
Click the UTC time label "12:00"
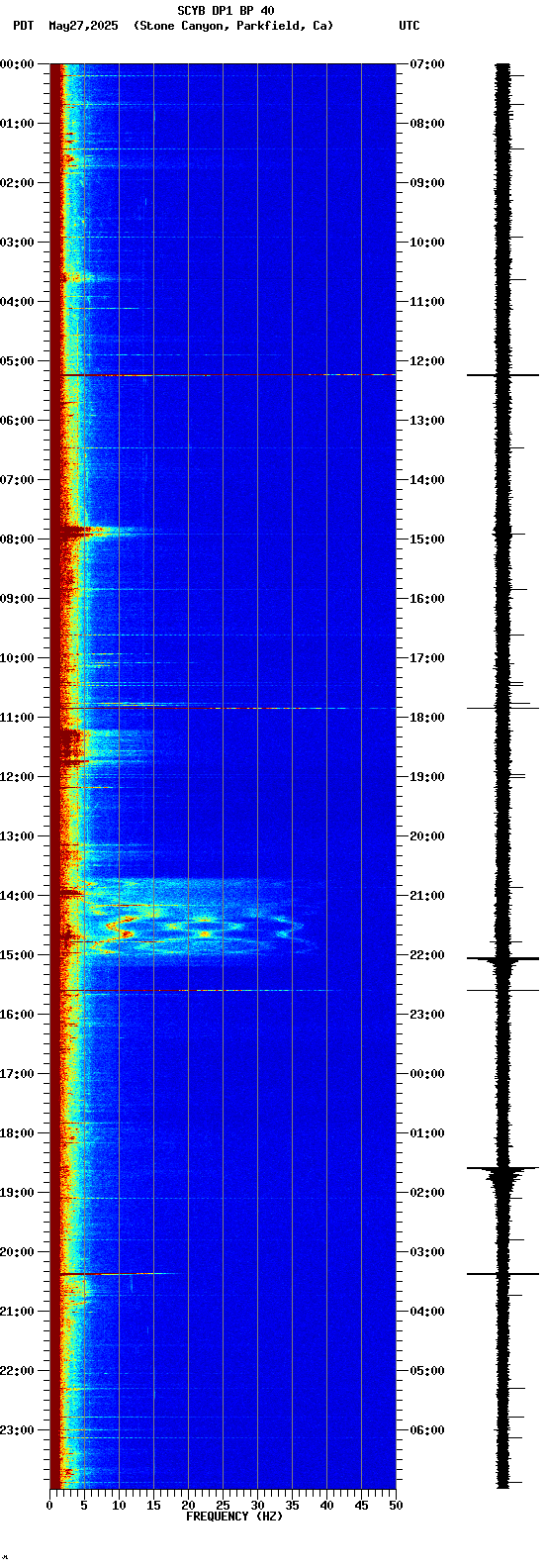[427, 361]
